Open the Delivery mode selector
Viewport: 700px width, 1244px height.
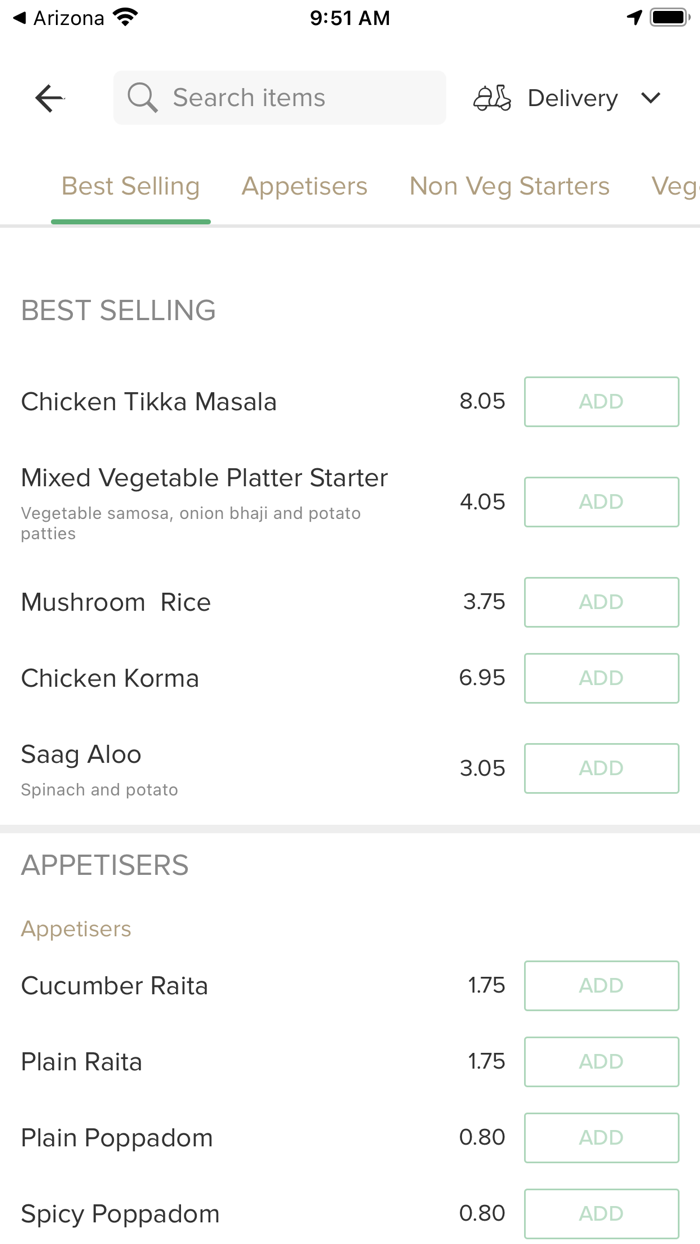click(x=572, y=98)
